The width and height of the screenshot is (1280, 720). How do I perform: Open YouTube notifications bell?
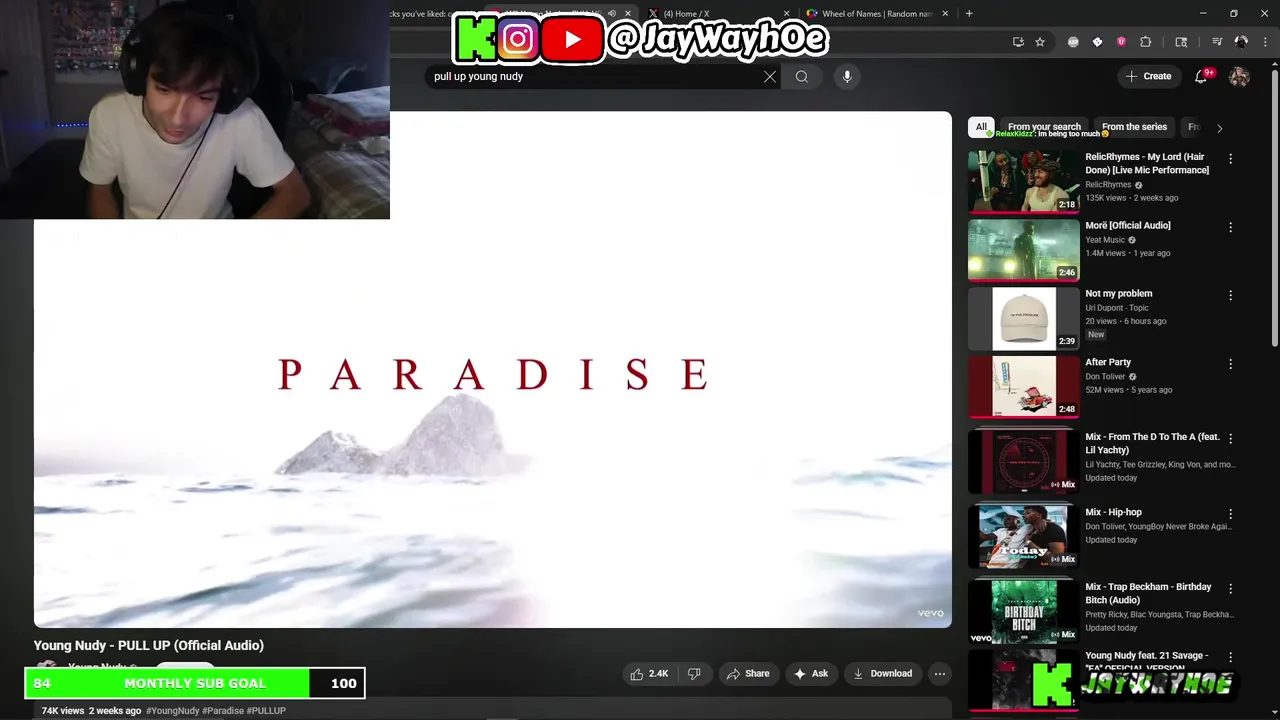1202,76
